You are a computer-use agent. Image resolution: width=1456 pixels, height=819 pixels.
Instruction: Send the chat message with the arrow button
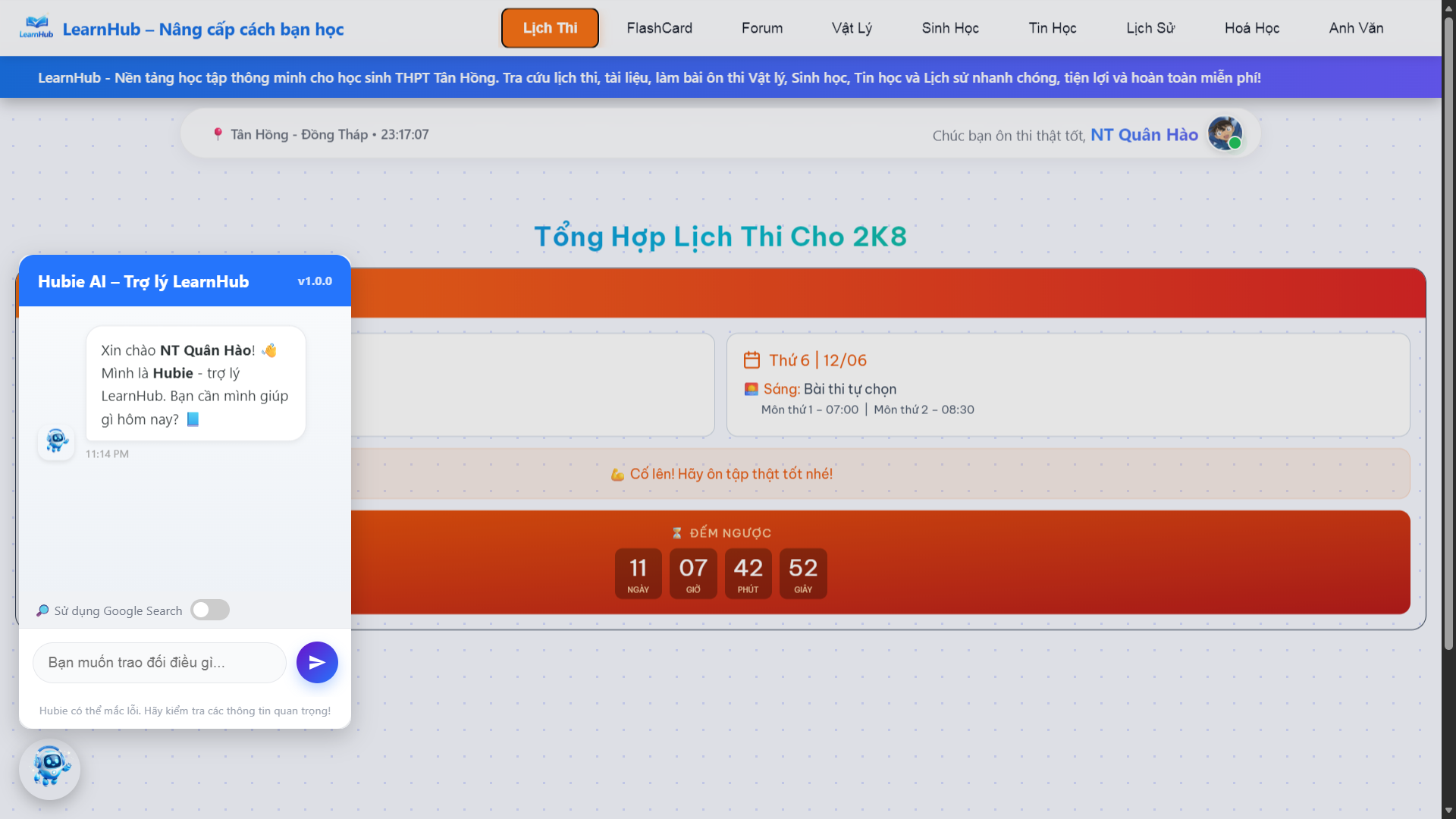[x=317, y=662]
